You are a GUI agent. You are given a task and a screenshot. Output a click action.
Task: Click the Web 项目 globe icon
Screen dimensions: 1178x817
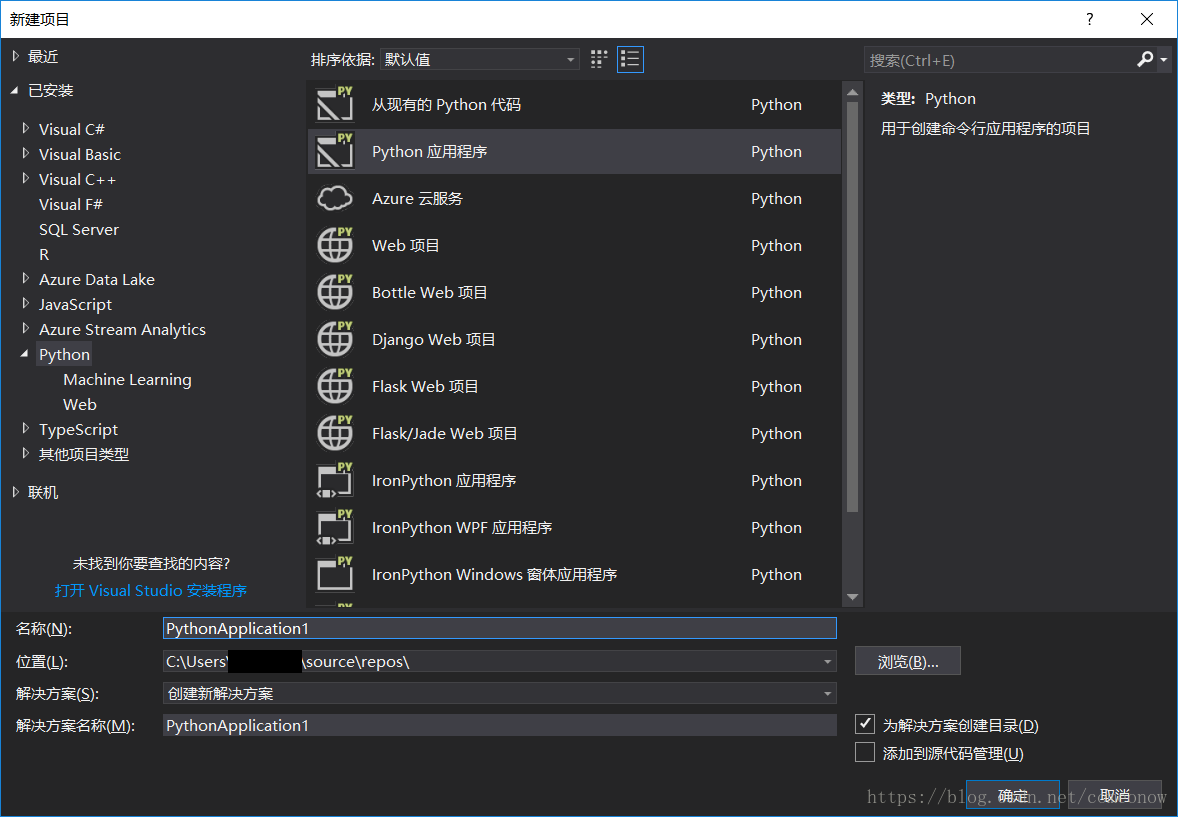pyautogui.click(x=334, y=245)
